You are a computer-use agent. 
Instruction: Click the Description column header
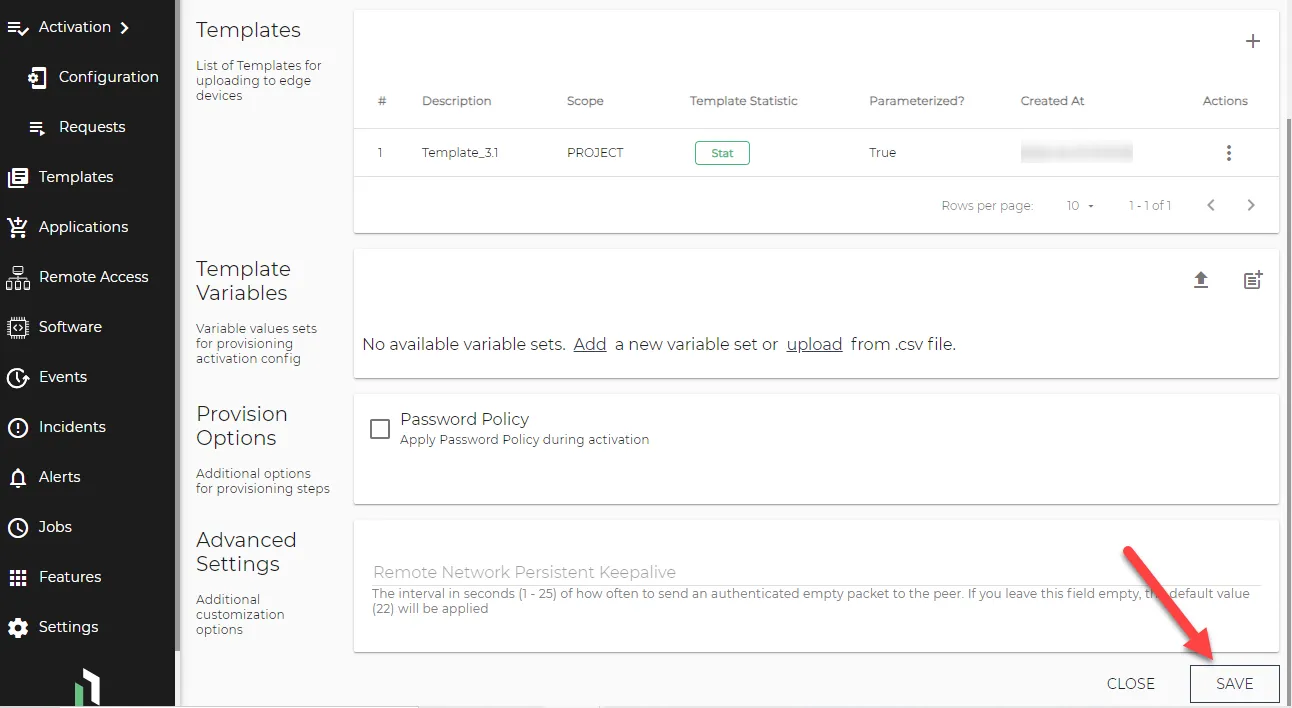click(456, 101)
